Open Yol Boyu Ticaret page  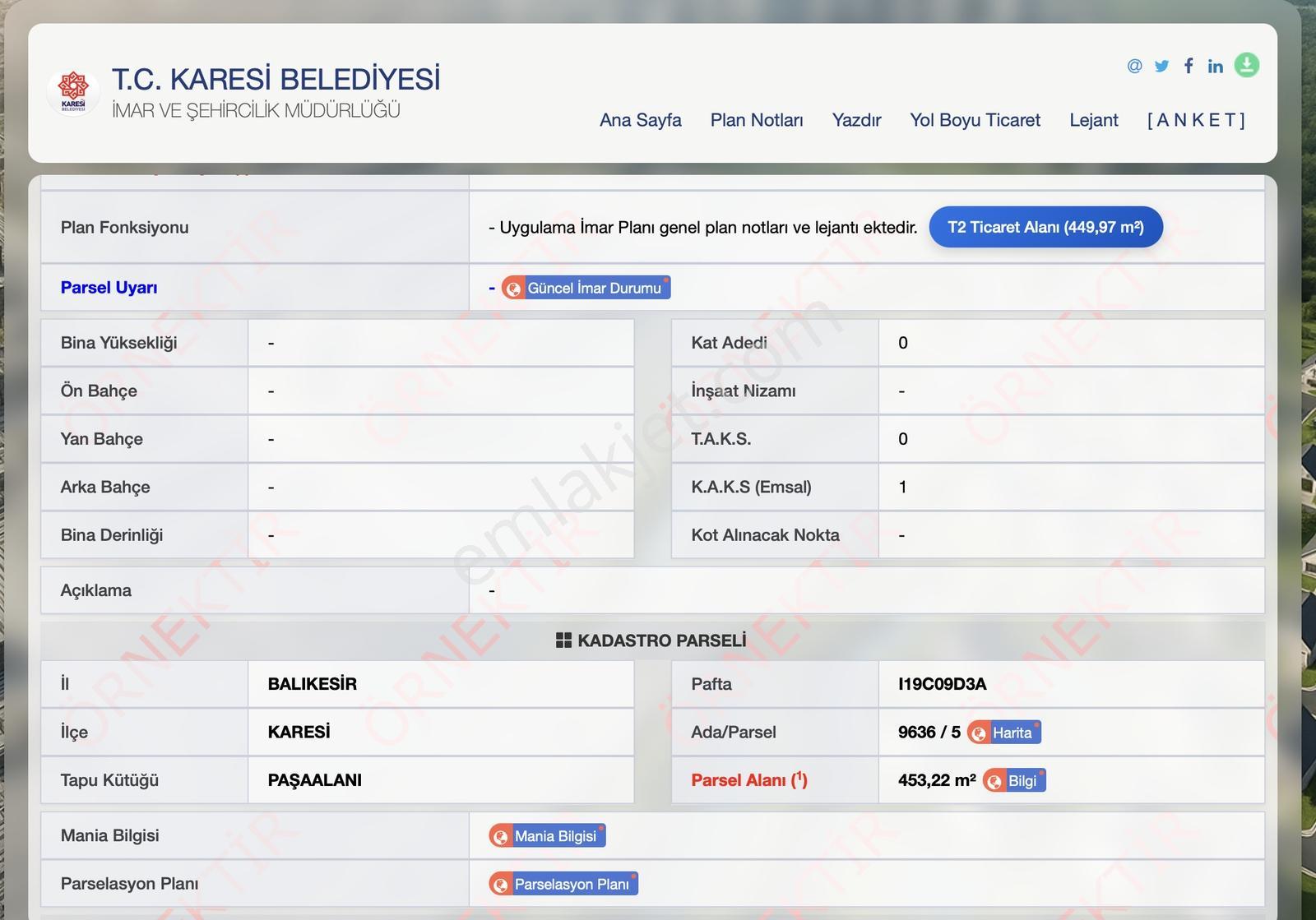point(975,120)
